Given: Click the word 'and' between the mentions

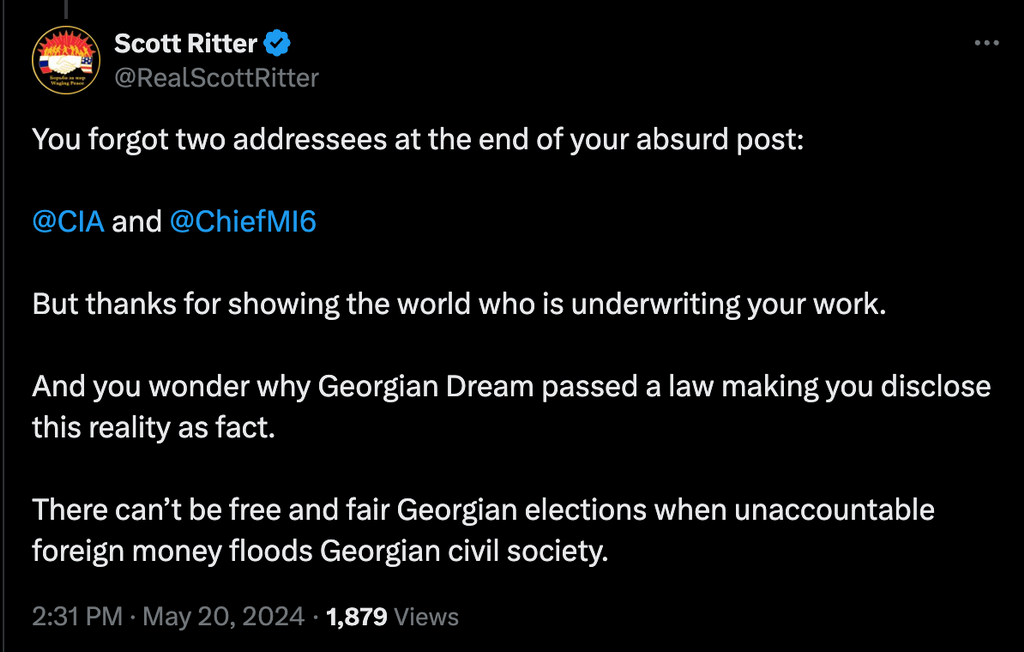Looking at the screenshot, I should point(137,221).
